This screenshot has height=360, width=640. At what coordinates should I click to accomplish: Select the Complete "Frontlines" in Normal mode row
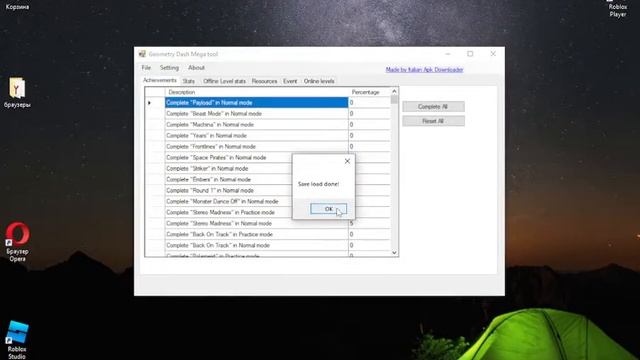pos(256,147)
